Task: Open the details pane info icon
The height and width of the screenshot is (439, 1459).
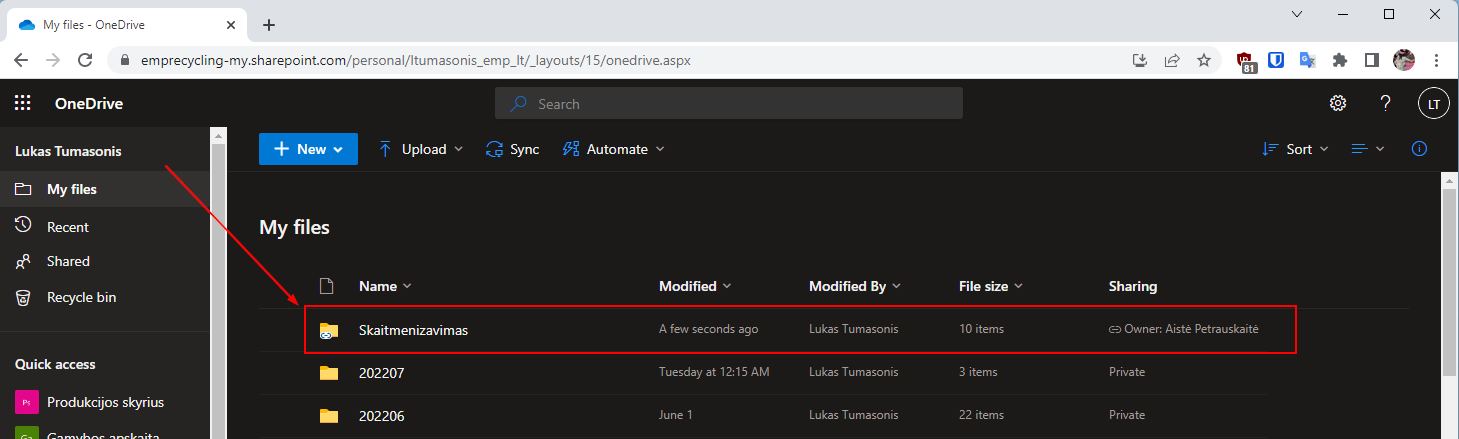Action: (x=1418, y=149)
